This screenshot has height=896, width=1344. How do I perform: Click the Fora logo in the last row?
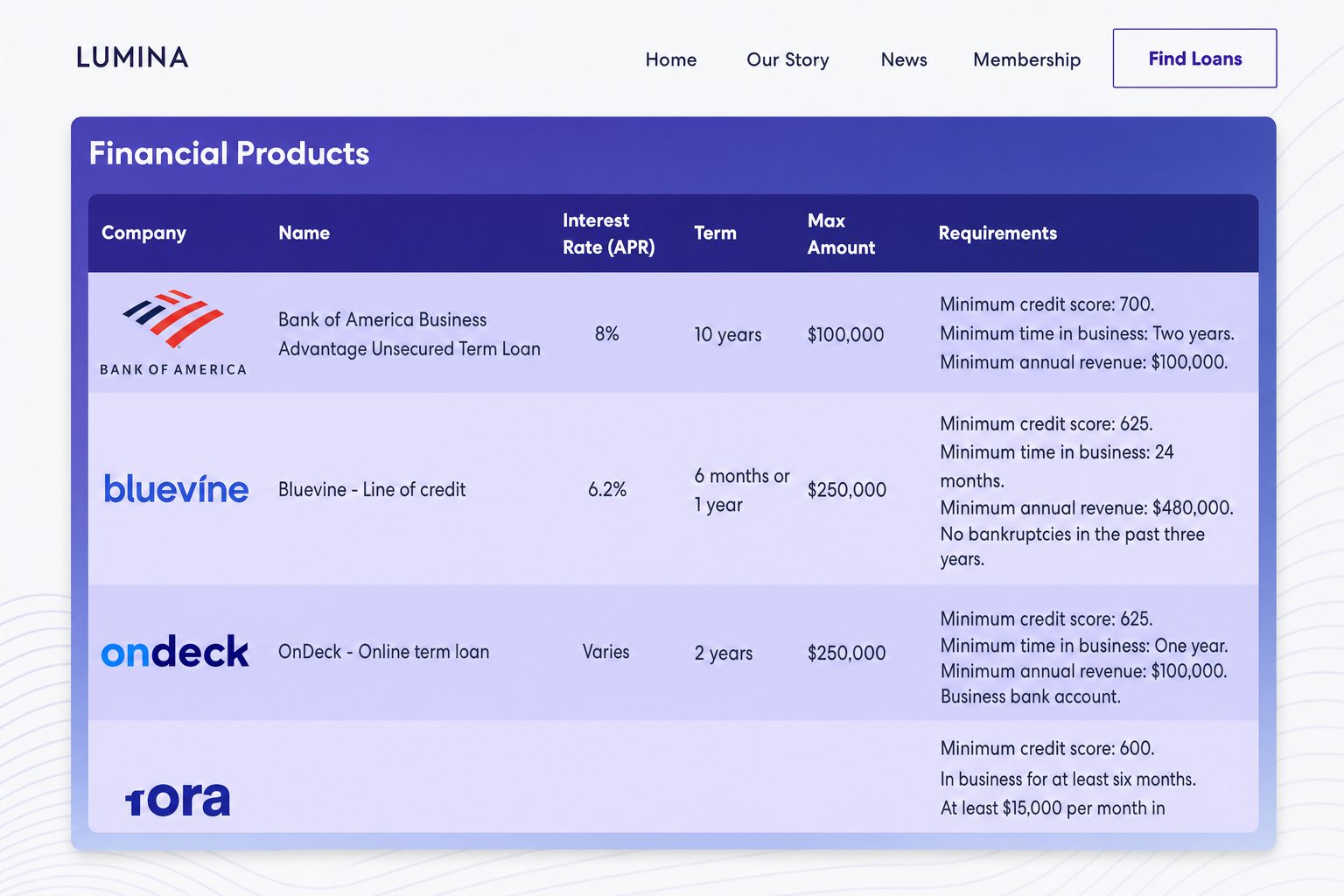tap(178, 798)
